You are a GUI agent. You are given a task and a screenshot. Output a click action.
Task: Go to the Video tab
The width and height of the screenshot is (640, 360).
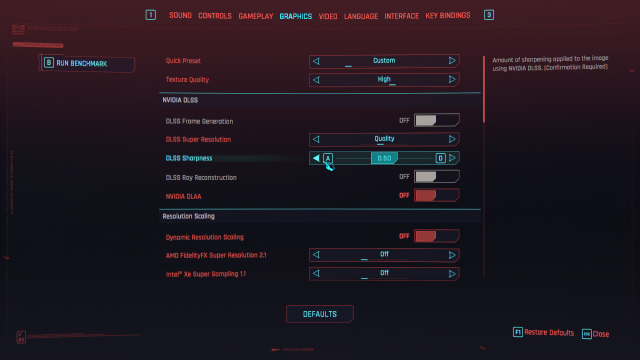click(x=328, y=16)
